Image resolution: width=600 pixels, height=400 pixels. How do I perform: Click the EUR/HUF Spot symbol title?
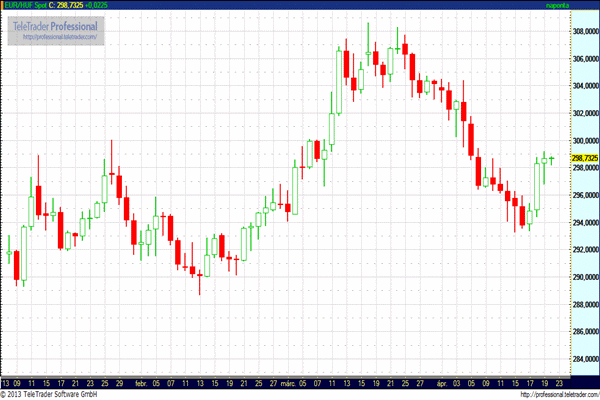click(x=23, y=6)
